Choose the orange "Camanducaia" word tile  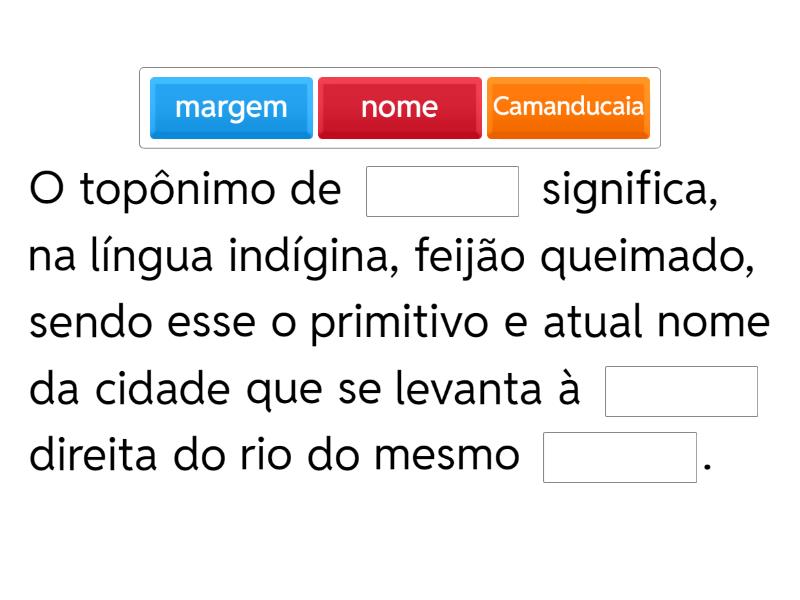tap(568, 107)
